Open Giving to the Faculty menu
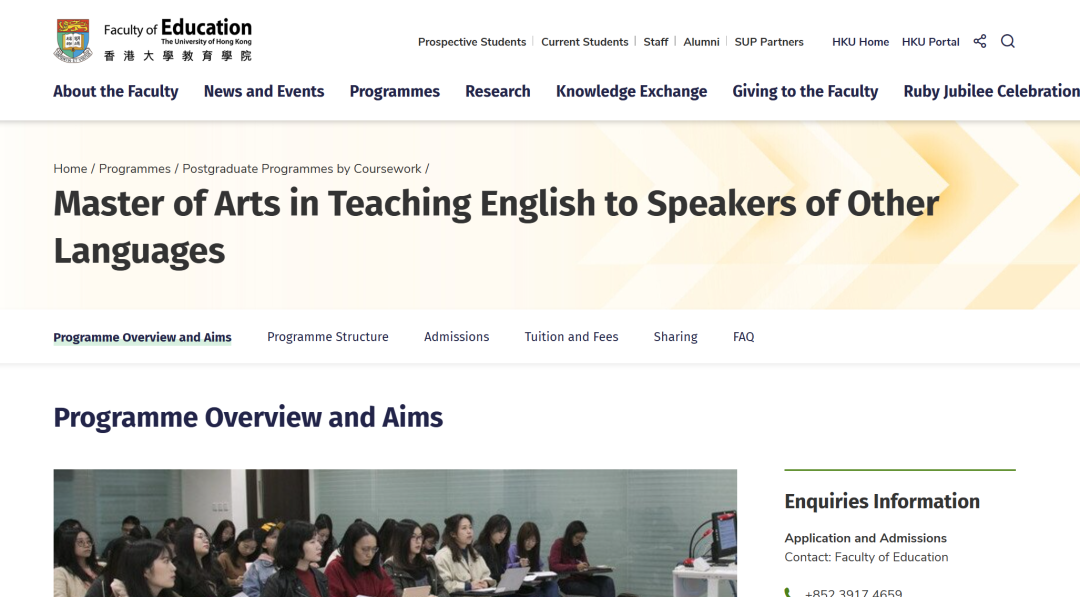Viewport: 1080px width, 597px height. [x=805, y=92]
